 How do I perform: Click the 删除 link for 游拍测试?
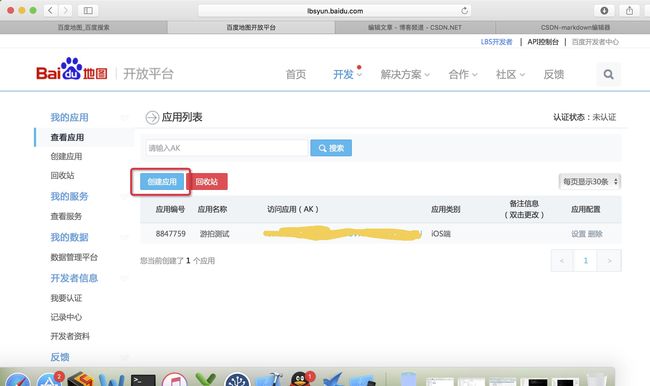pyautogui.click(x=595, y=234)
